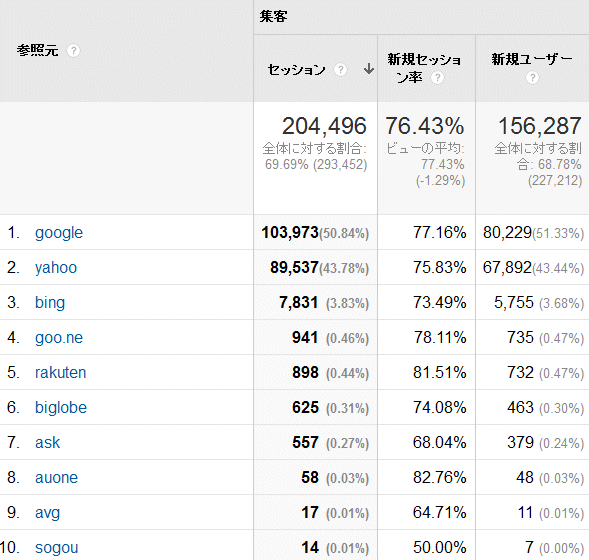Screen dimensions: 589x560
Task: Select sogou new users value 7
Action: tap(529, 547)
